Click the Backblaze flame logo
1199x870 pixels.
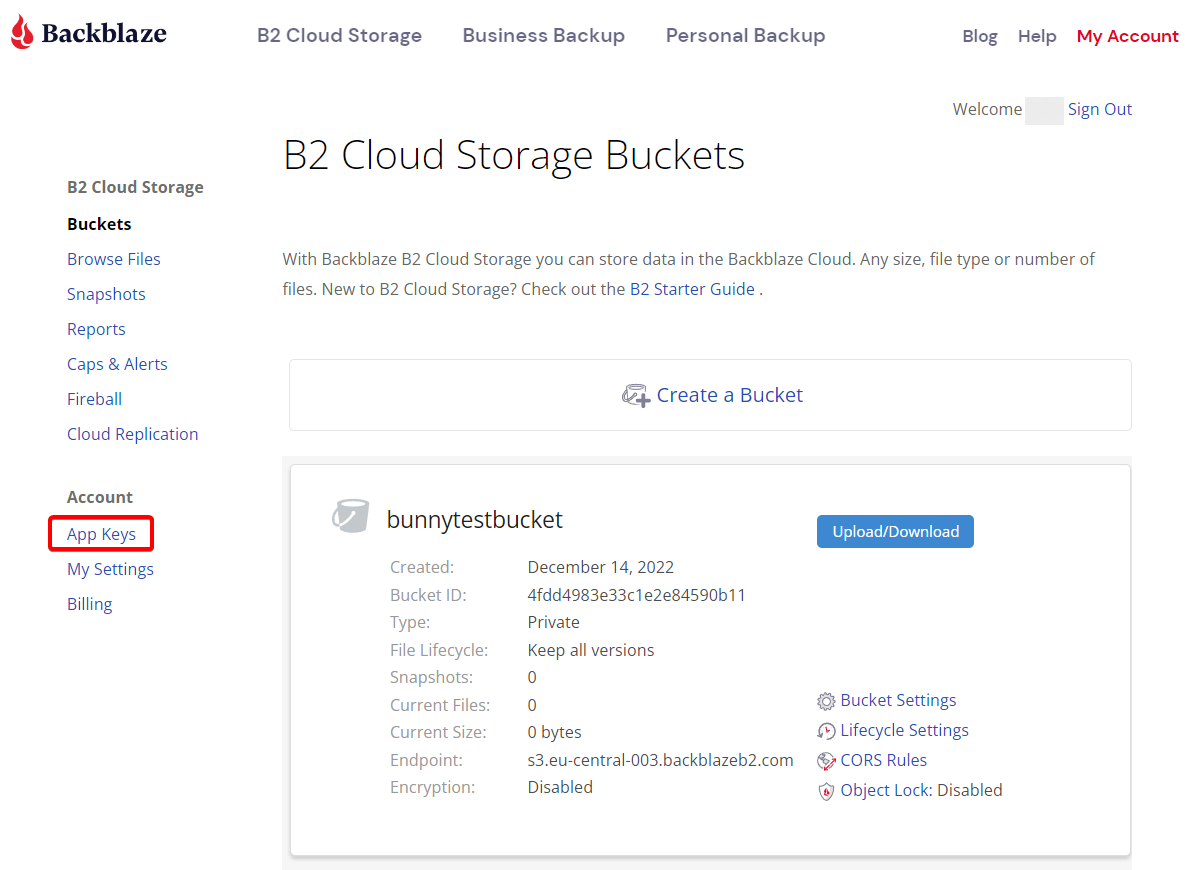[x=22, y=32]
